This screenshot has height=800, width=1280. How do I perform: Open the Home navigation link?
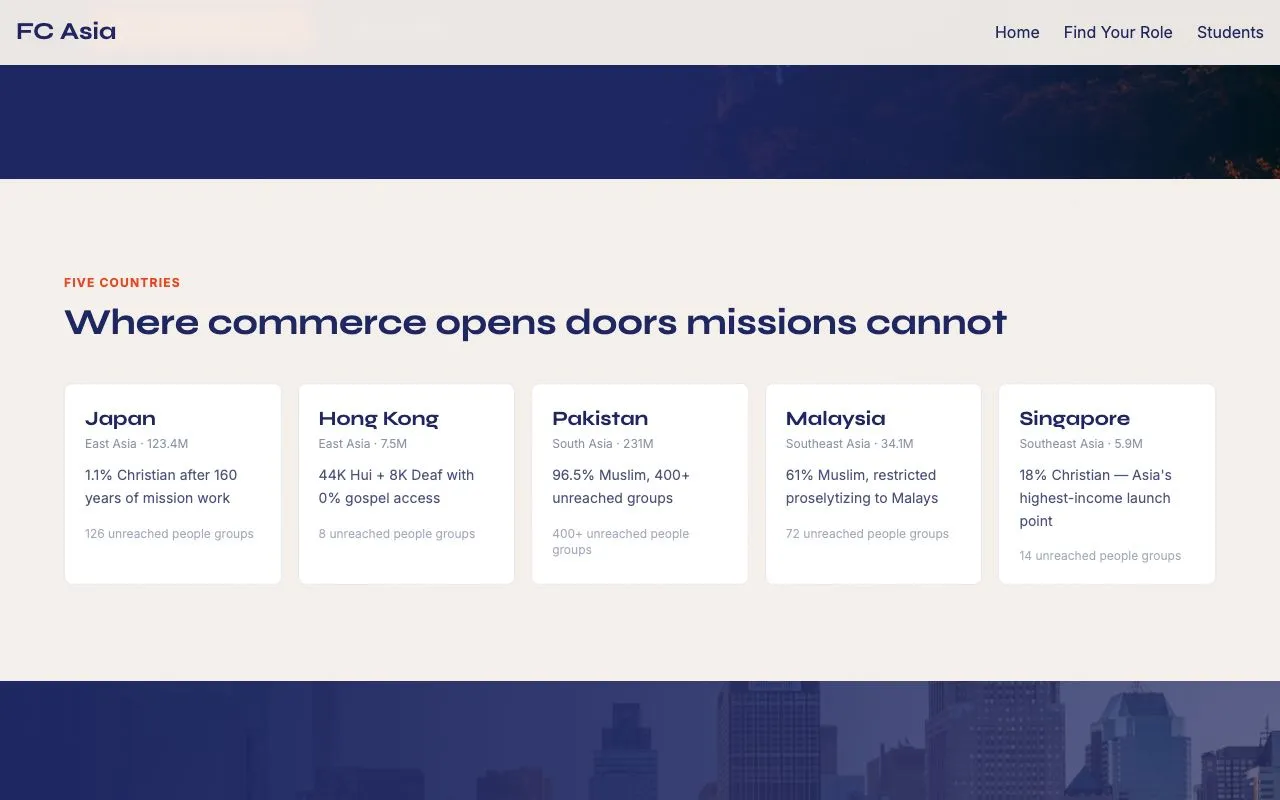pos(1016,32)
